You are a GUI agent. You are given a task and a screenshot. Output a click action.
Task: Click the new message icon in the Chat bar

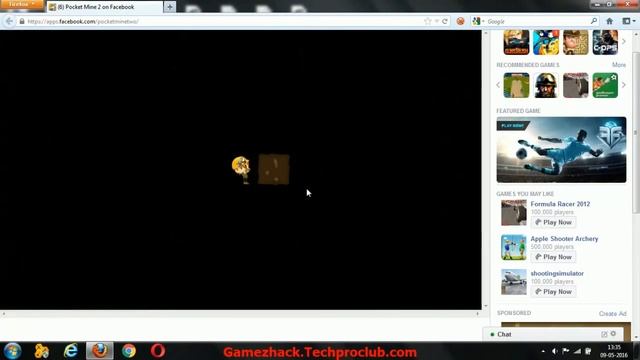(604, 334)
